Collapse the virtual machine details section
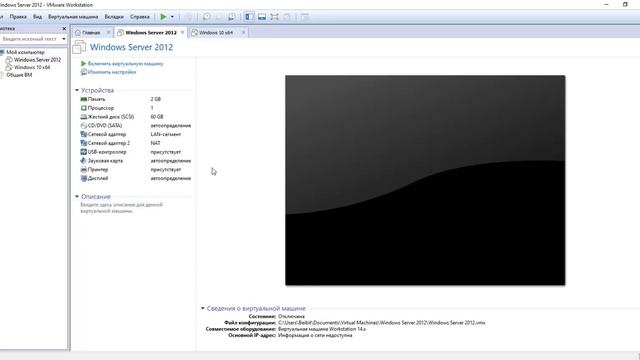Viewport: 640px width, 360px height. point(202,308)
